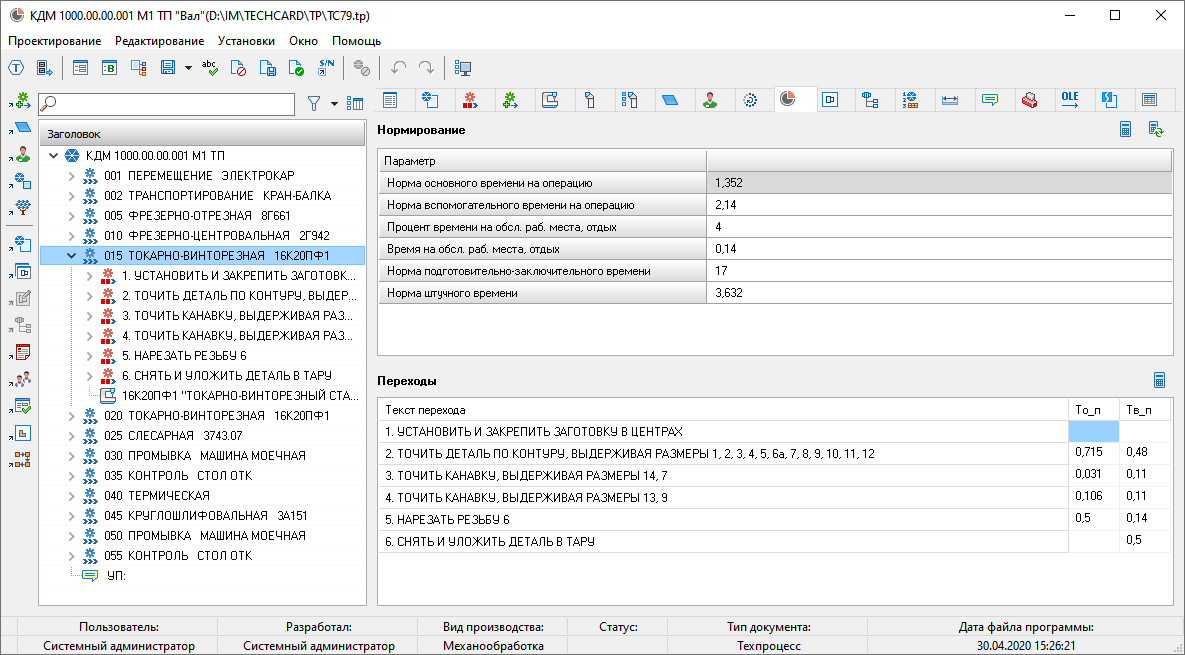Screen dimensions: 1185x655
Task: Click the tree search input field
Action: [x=170, y=103]
